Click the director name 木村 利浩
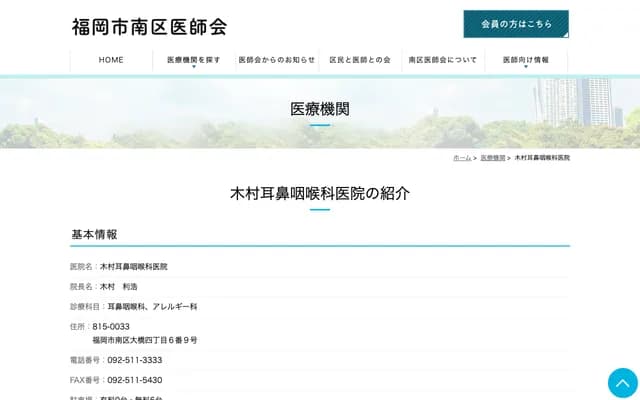 118,287
